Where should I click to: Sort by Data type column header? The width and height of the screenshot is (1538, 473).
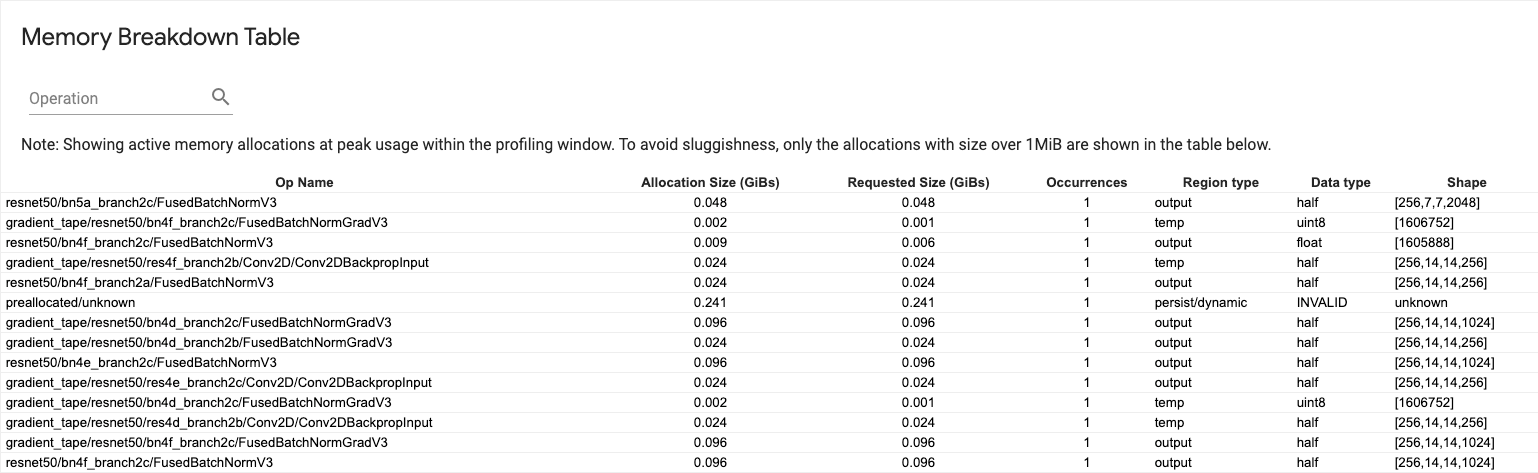click(x=1340, y=182)
